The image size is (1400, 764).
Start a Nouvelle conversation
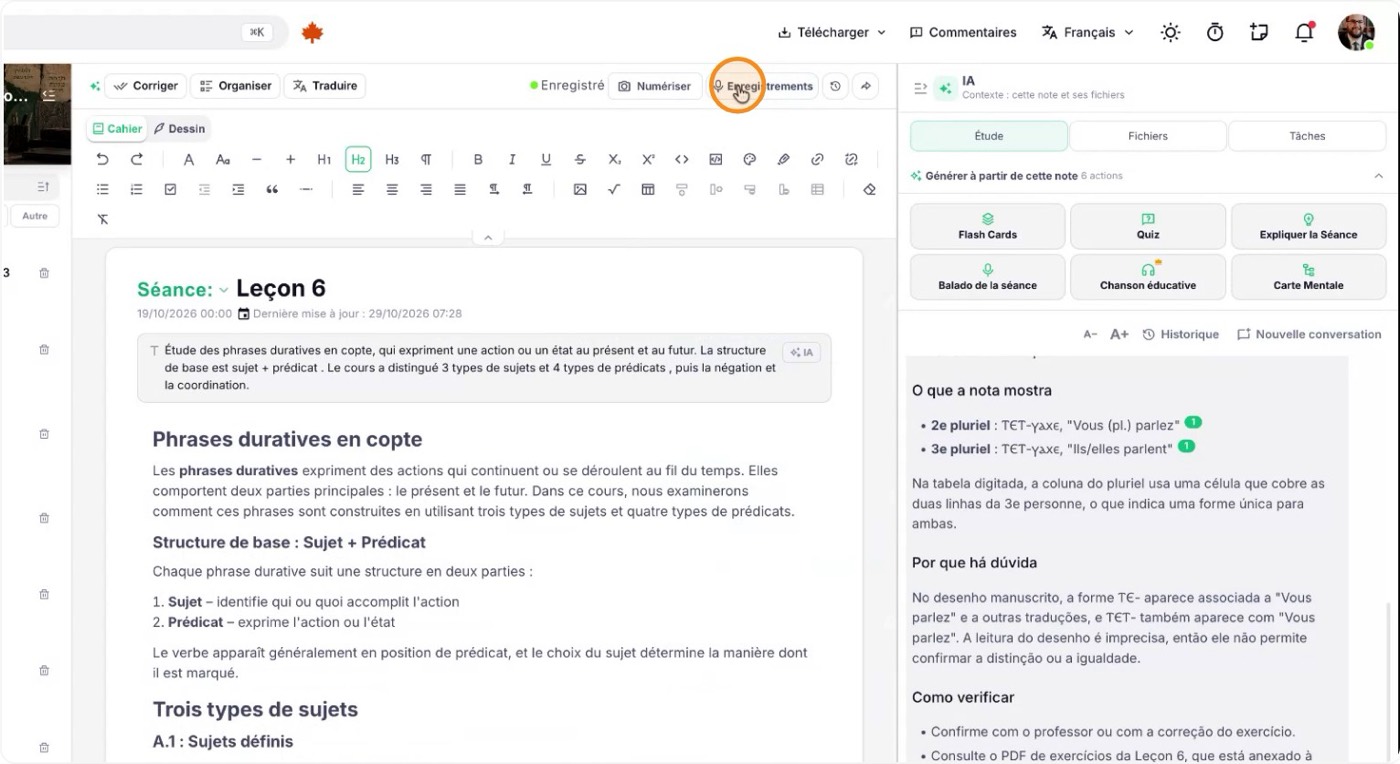tap(1309, 334)
